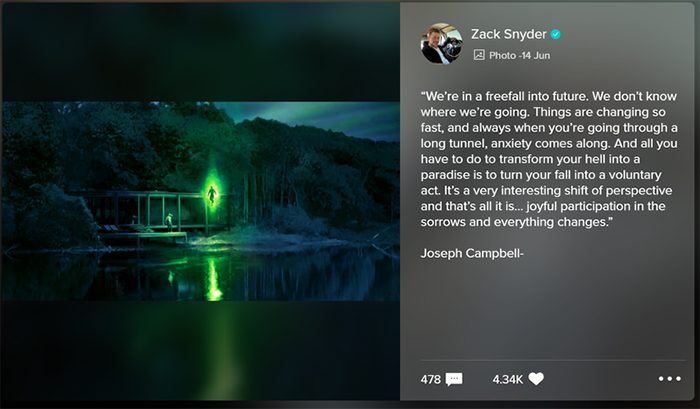Open the three dots more options menu
Viewport: 700px width, 409px height.
coord(670,379)
